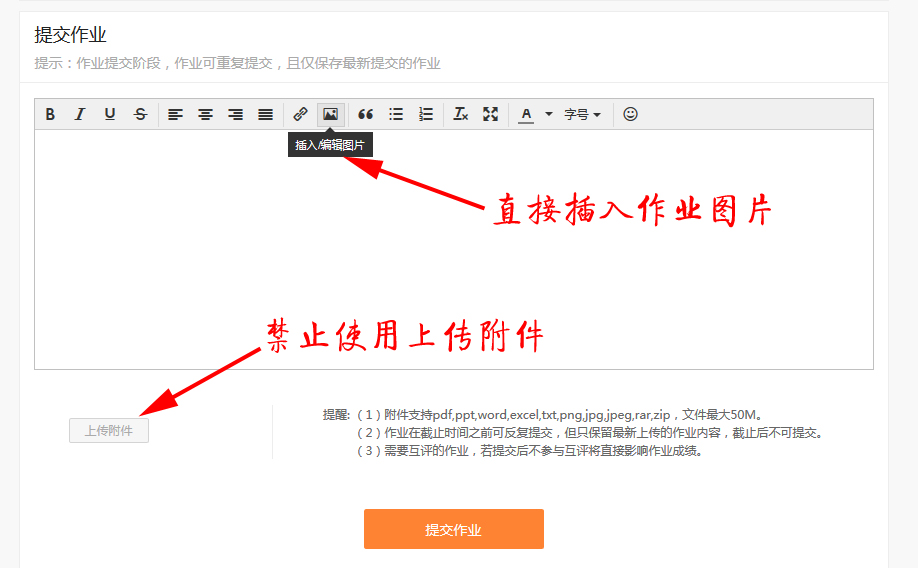Insert a hyperlink with the link icon
The width and height of the screenshot is (918, 568).
point(300,114)
